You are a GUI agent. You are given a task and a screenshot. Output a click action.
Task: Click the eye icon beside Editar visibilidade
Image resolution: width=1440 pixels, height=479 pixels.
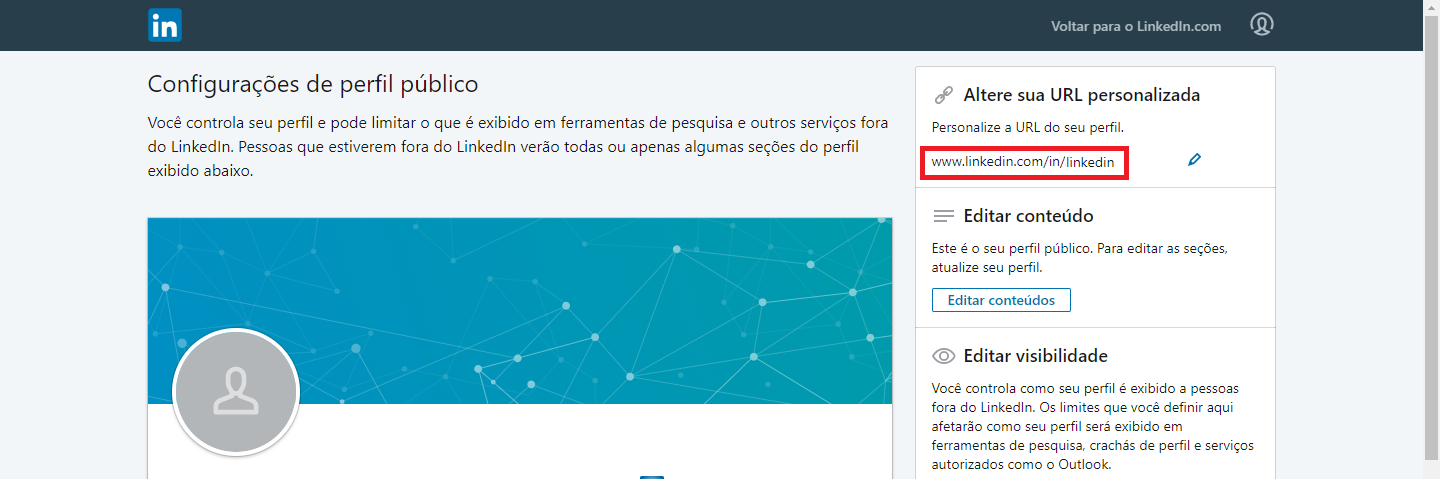click(x=943, y=356)
